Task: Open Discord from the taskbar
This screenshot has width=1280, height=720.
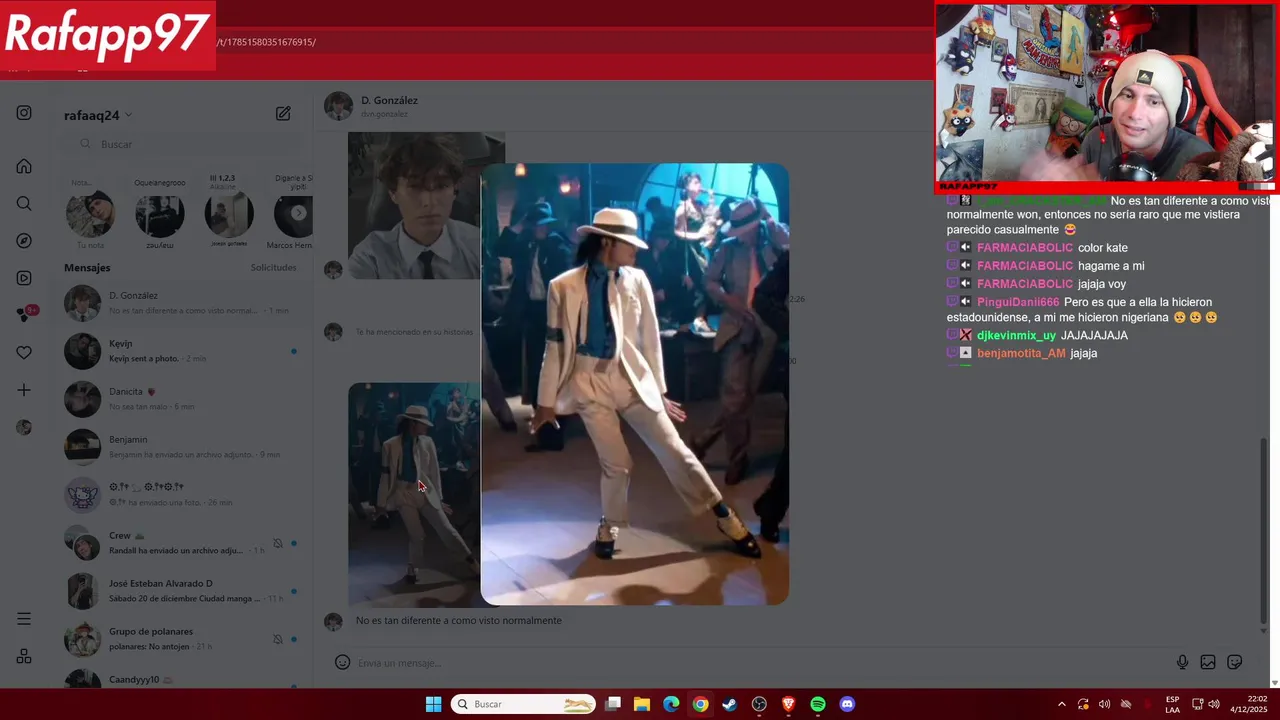Action: click(847, 704)
